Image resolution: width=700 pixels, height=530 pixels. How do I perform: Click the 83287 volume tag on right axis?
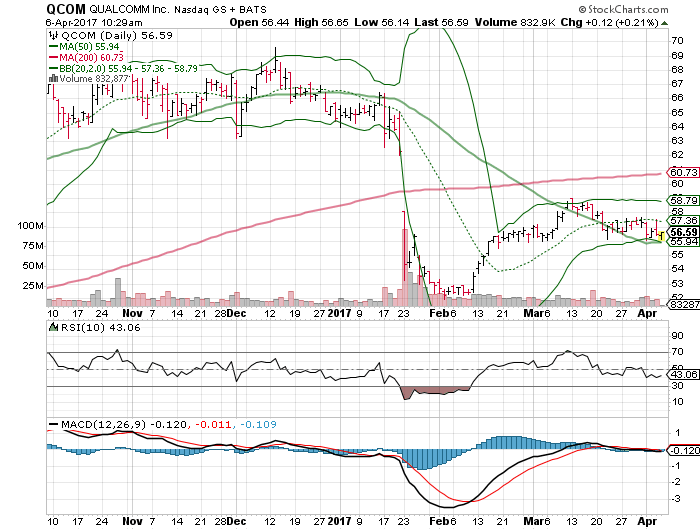pos(683,304)
